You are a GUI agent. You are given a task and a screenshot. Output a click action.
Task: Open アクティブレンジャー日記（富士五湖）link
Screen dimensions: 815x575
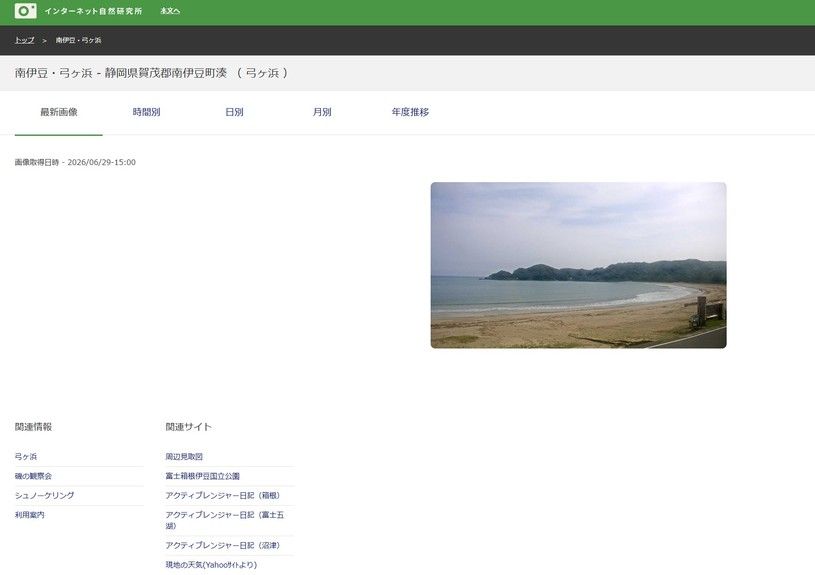[x=225, y=520]
